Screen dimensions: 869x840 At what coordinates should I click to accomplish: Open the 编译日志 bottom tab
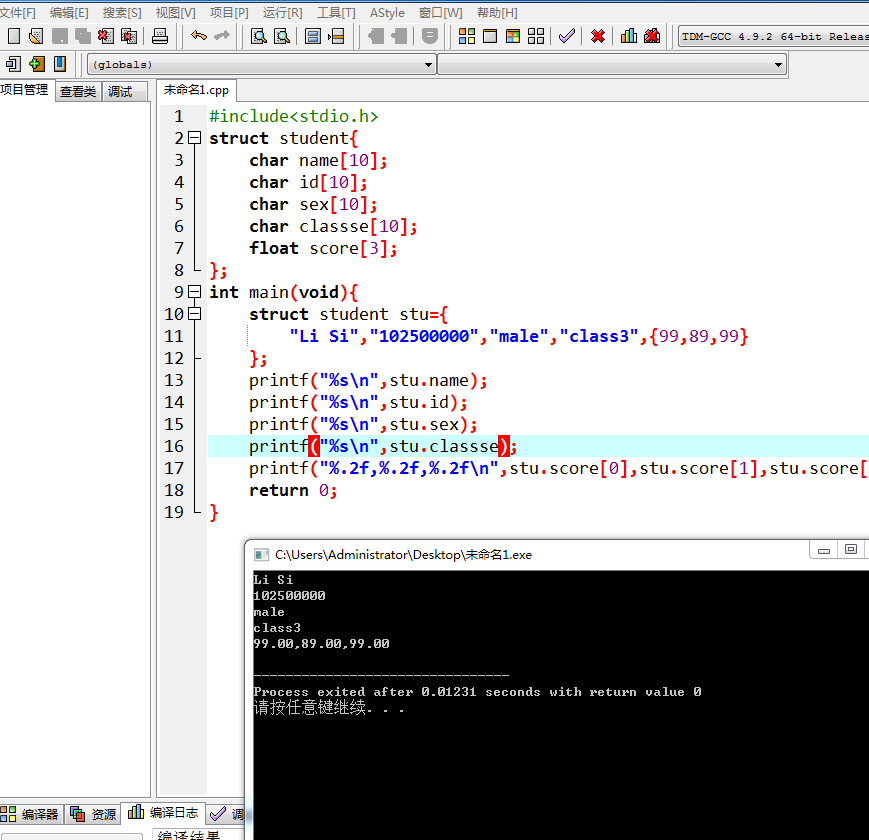point(163,812)
